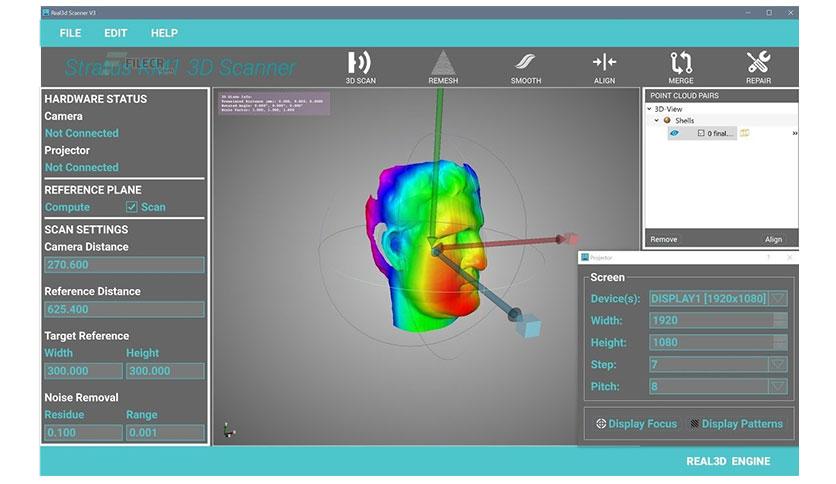Open the Pitch value dropdown
The width and height of the screenshot is (836, 484).
click(778, 386)
